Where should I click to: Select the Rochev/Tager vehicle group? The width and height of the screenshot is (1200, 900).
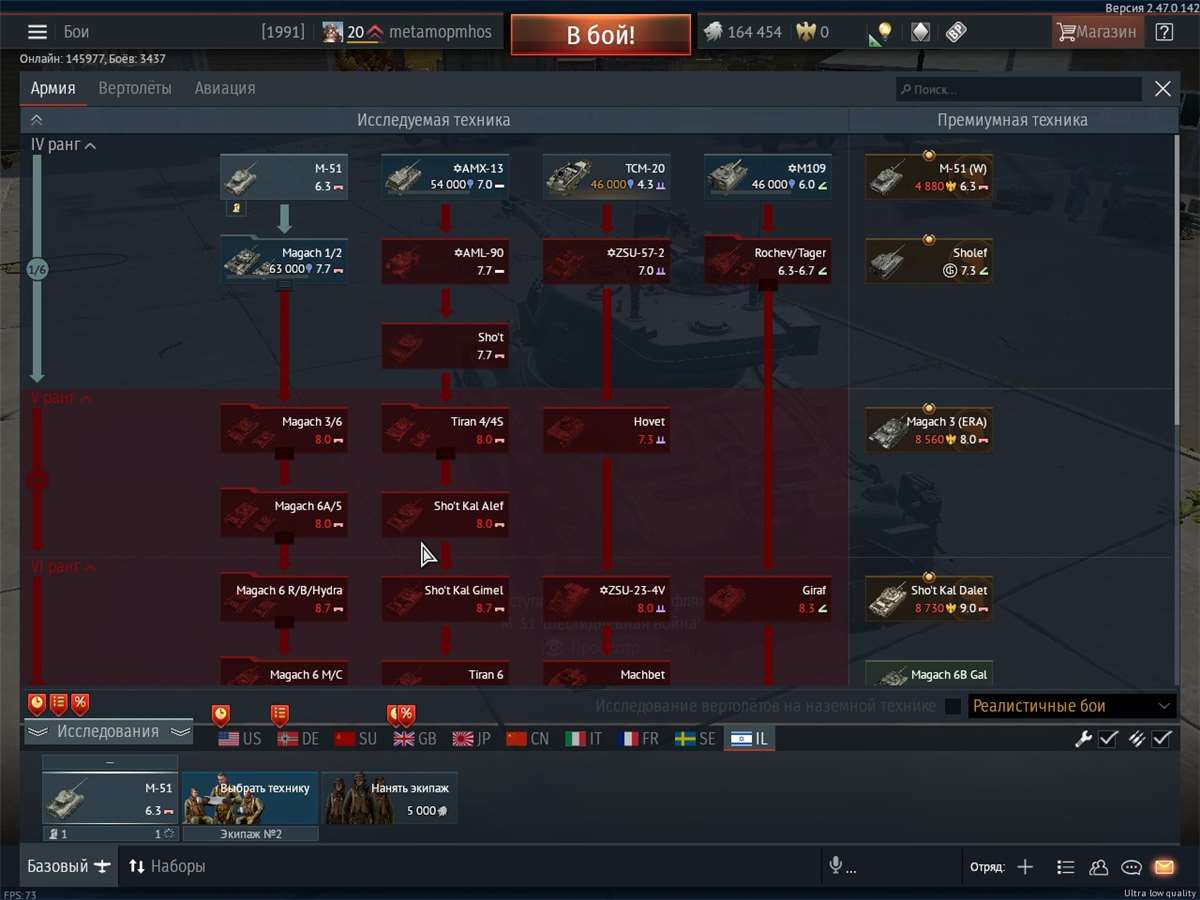coord(767,261)
